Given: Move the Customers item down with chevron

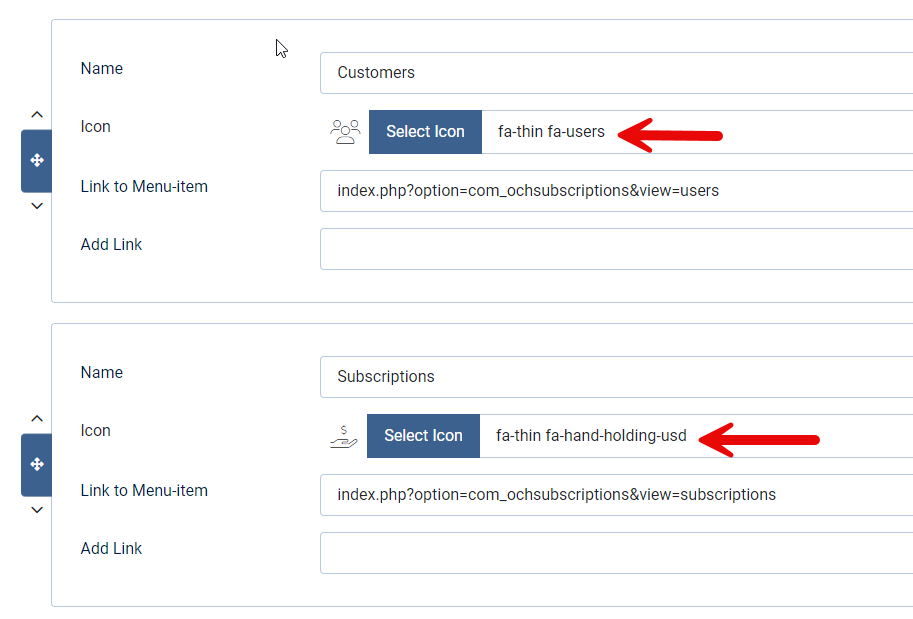Looking at the screenshot, I should point(37,206).
